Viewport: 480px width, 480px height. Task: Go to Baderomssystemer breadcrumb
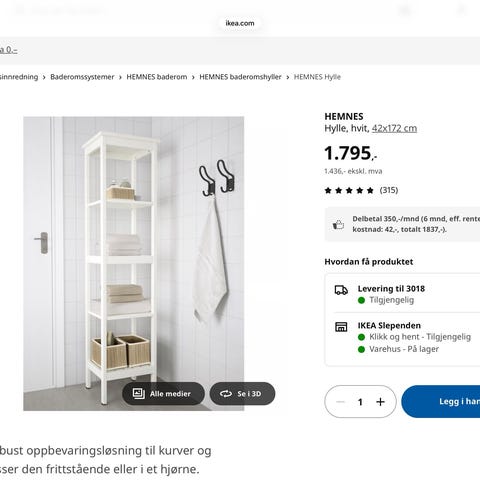82,77
